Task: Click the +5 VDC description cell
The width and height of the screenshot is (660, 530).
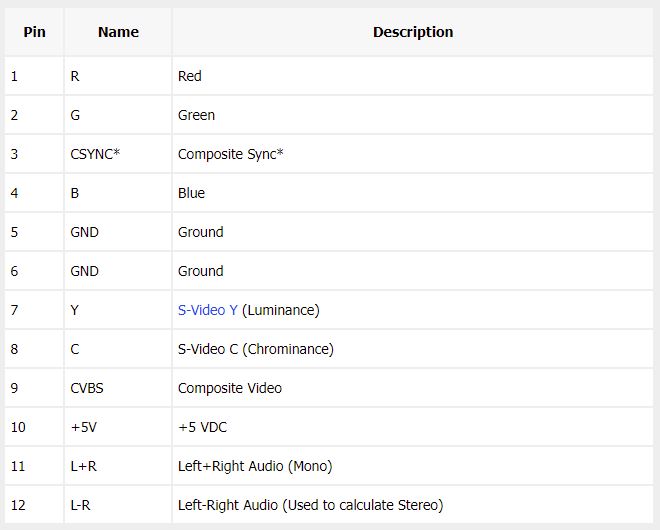Action: pyautogui.click(x=413, y=427)
